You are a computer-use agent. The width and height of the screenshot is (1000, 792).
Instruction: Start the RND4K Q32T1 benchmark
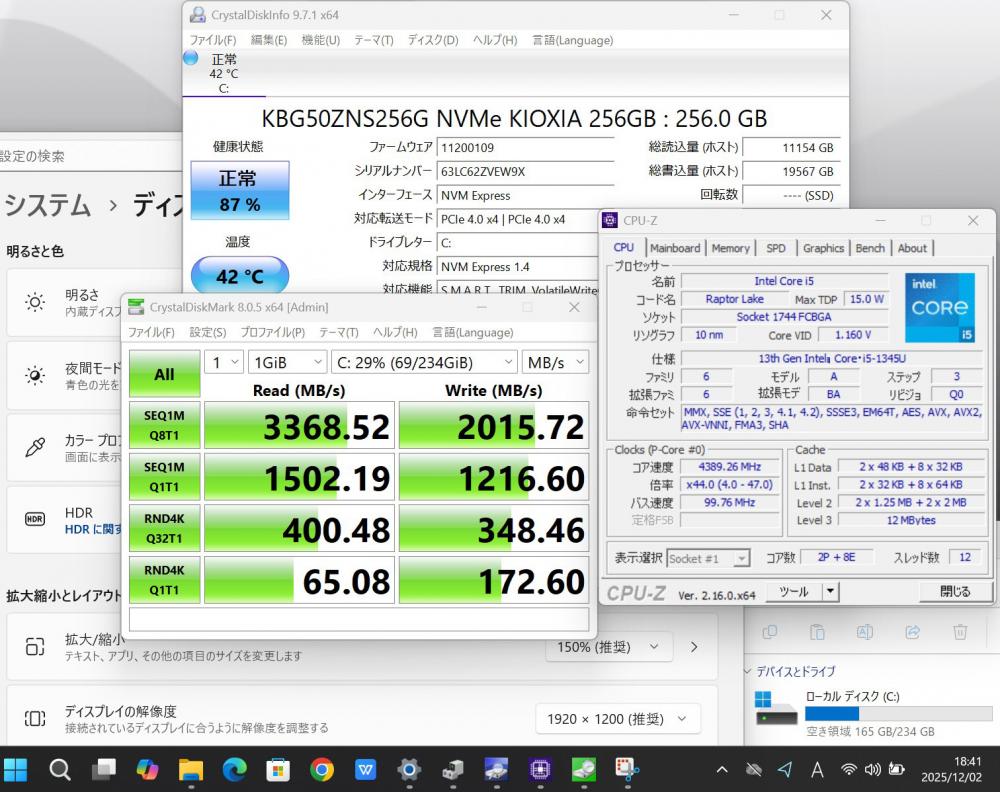pos(164,529)
